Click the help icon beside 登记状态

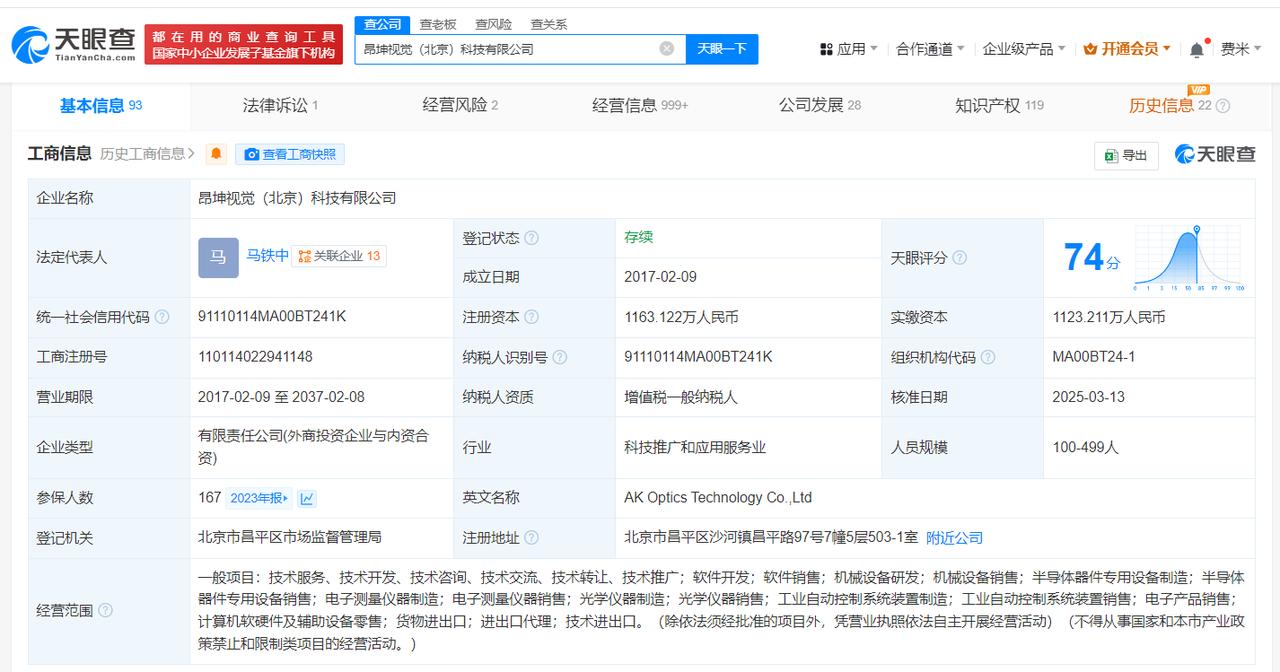pyautogui.click(x=531, y=238)
